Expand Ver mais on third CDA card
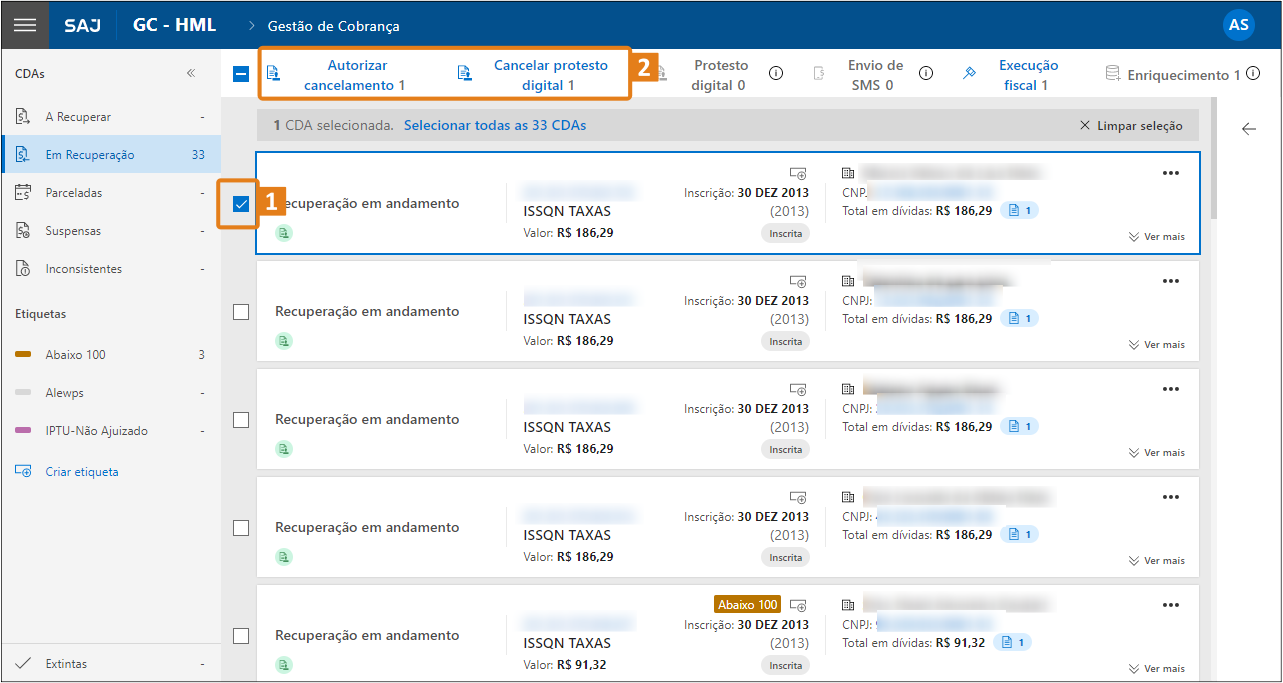This screenshot has height=683, width=1283. point(1156,453)
